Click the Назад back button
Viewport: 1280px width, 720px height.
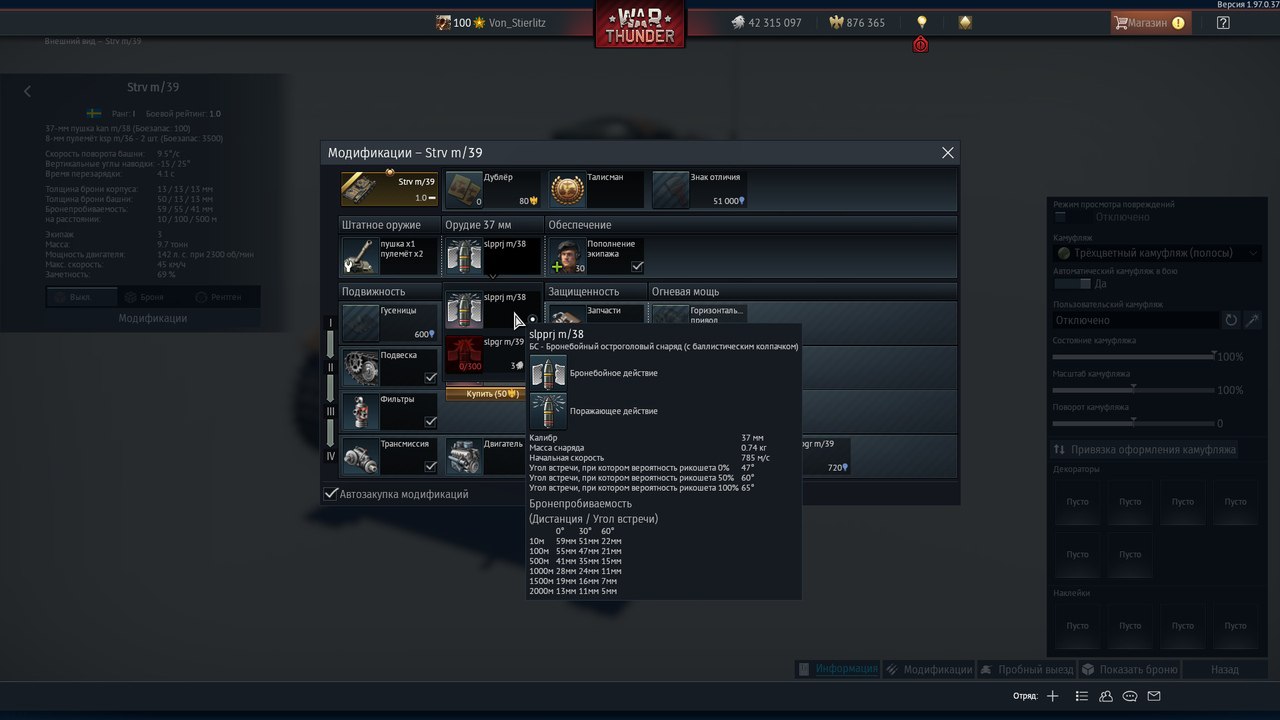coord(1224,669)
